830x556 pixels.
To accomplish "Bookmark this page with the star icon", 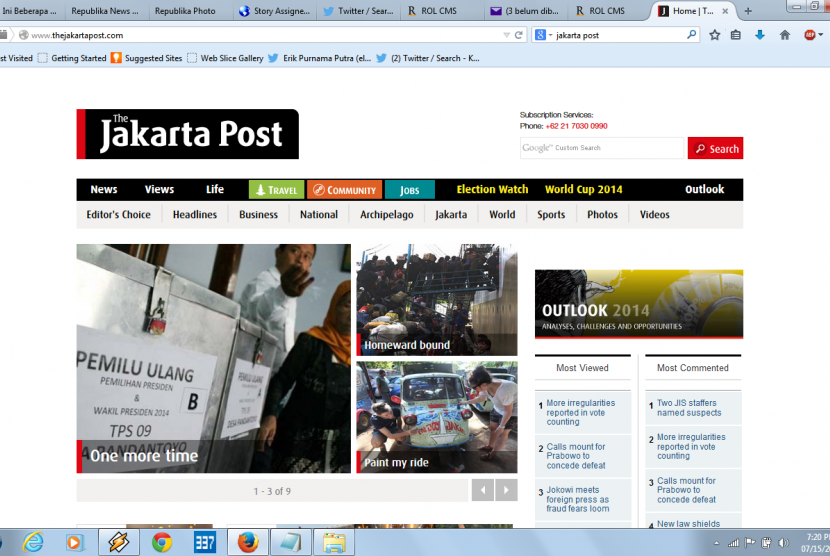I will [715, 35].
